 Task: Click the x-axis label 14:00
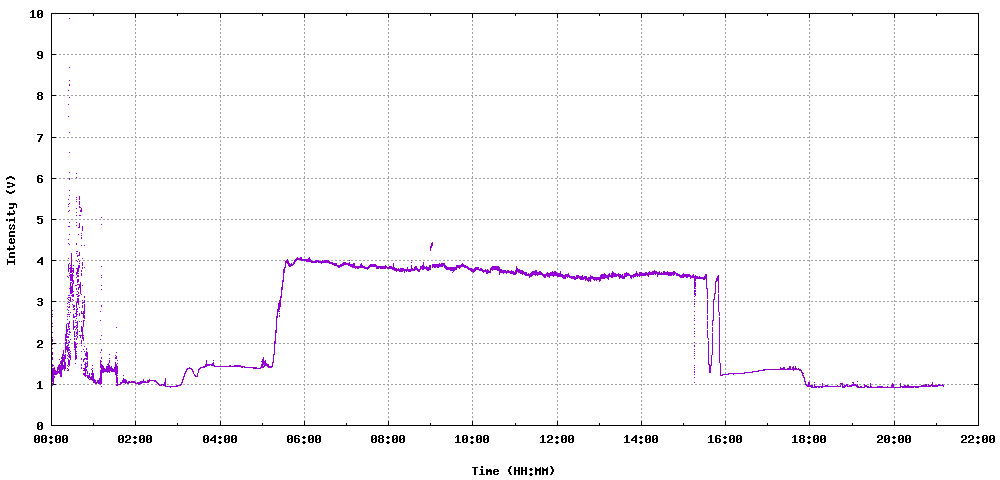(x=641, y=439)
